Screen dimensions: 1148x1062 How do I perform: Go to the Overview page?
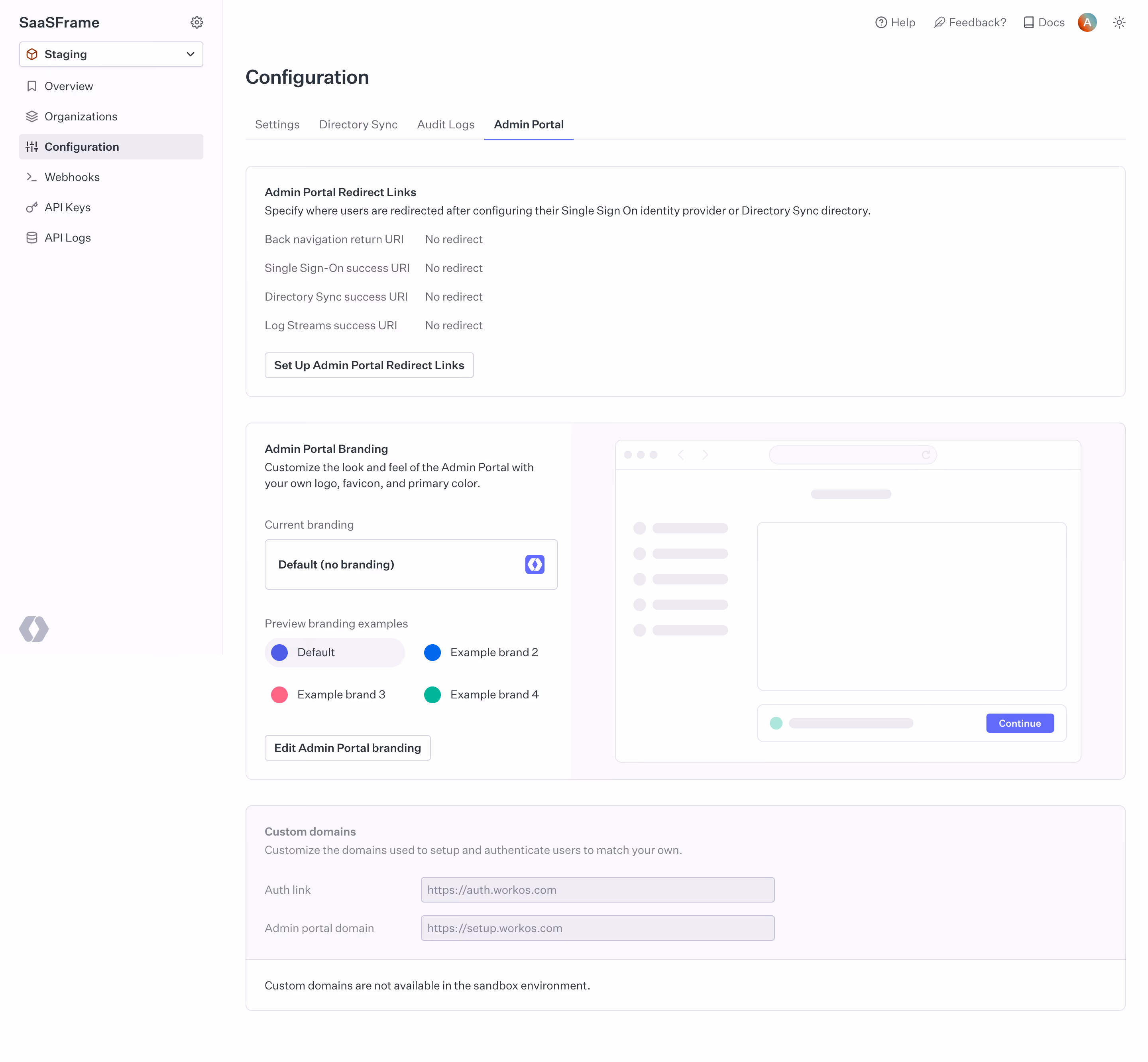[x=111, y=86]
